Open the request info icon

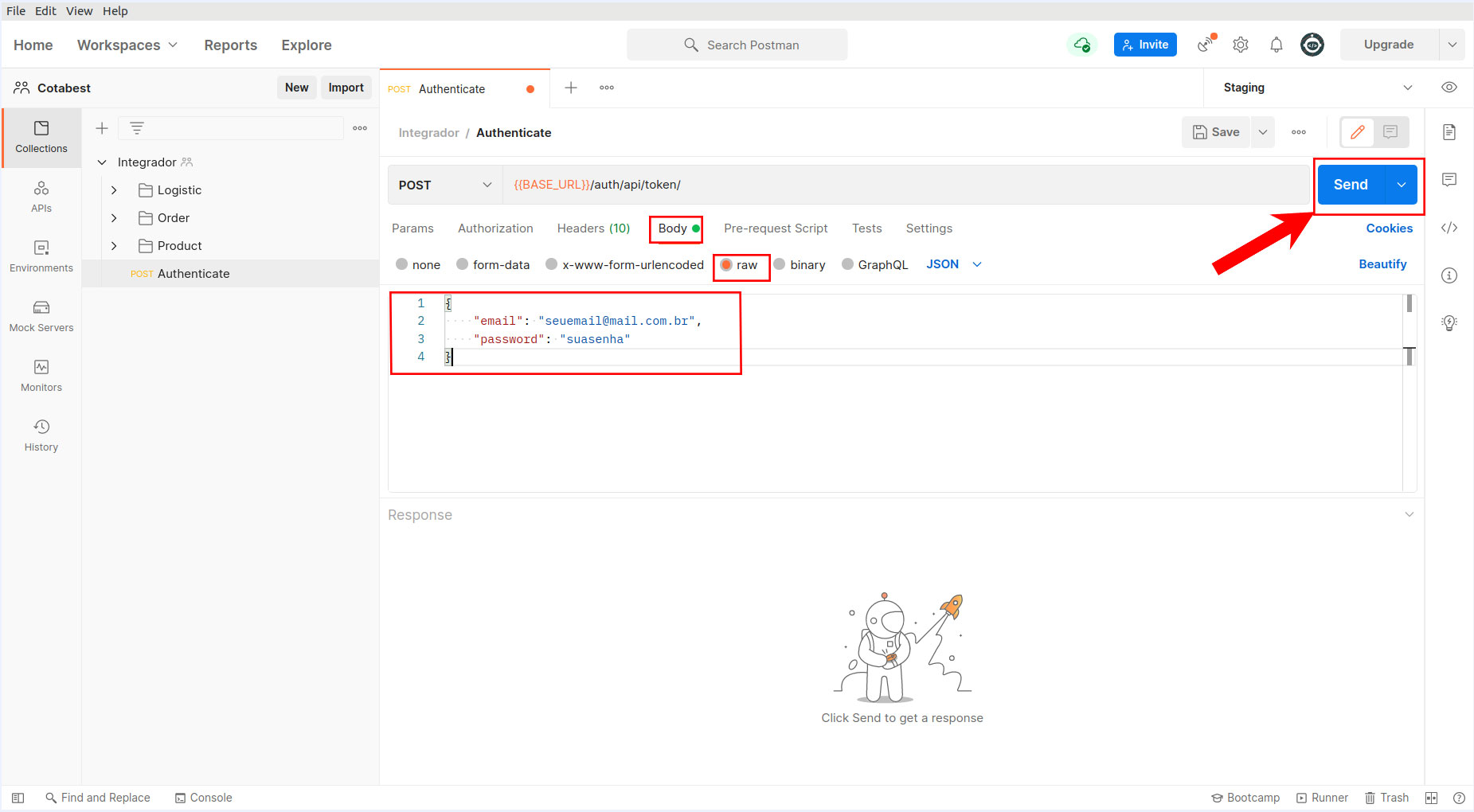1449,275
